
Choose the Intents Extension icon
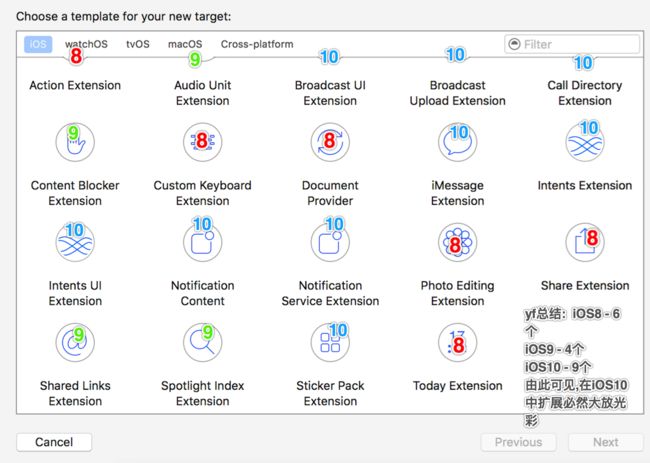585,142
